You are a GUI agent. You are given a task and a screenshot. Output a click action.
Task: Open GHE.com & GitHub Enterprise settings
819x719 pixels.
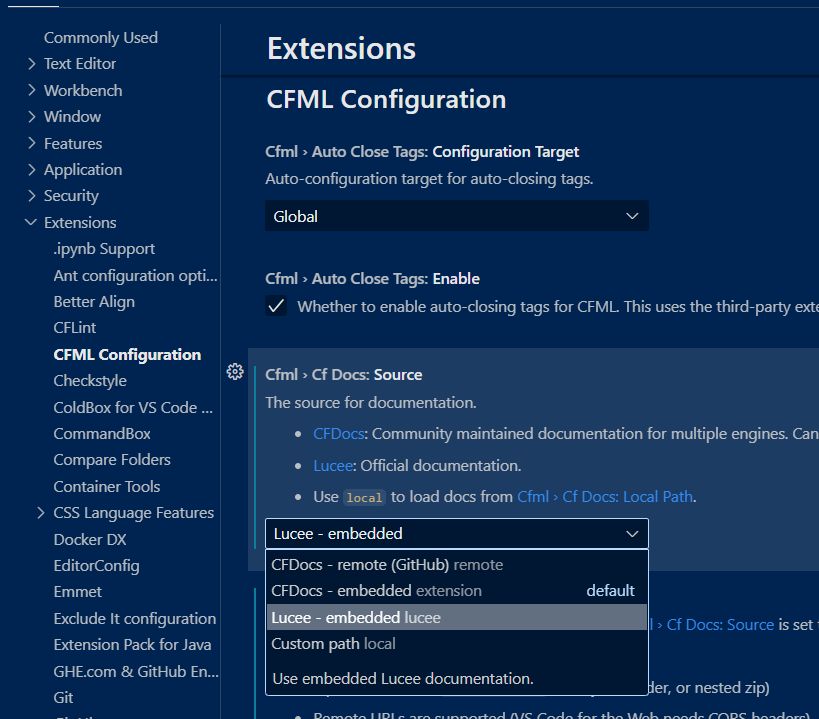136,671
